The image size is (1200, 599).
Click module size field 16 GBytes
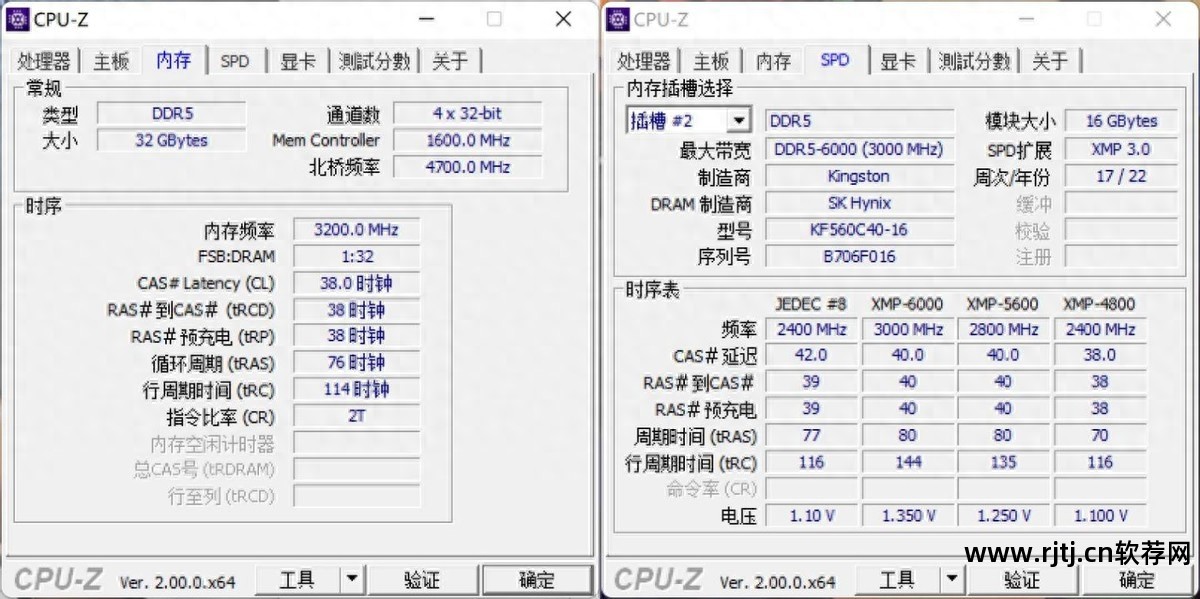(x=1121, y=121)
